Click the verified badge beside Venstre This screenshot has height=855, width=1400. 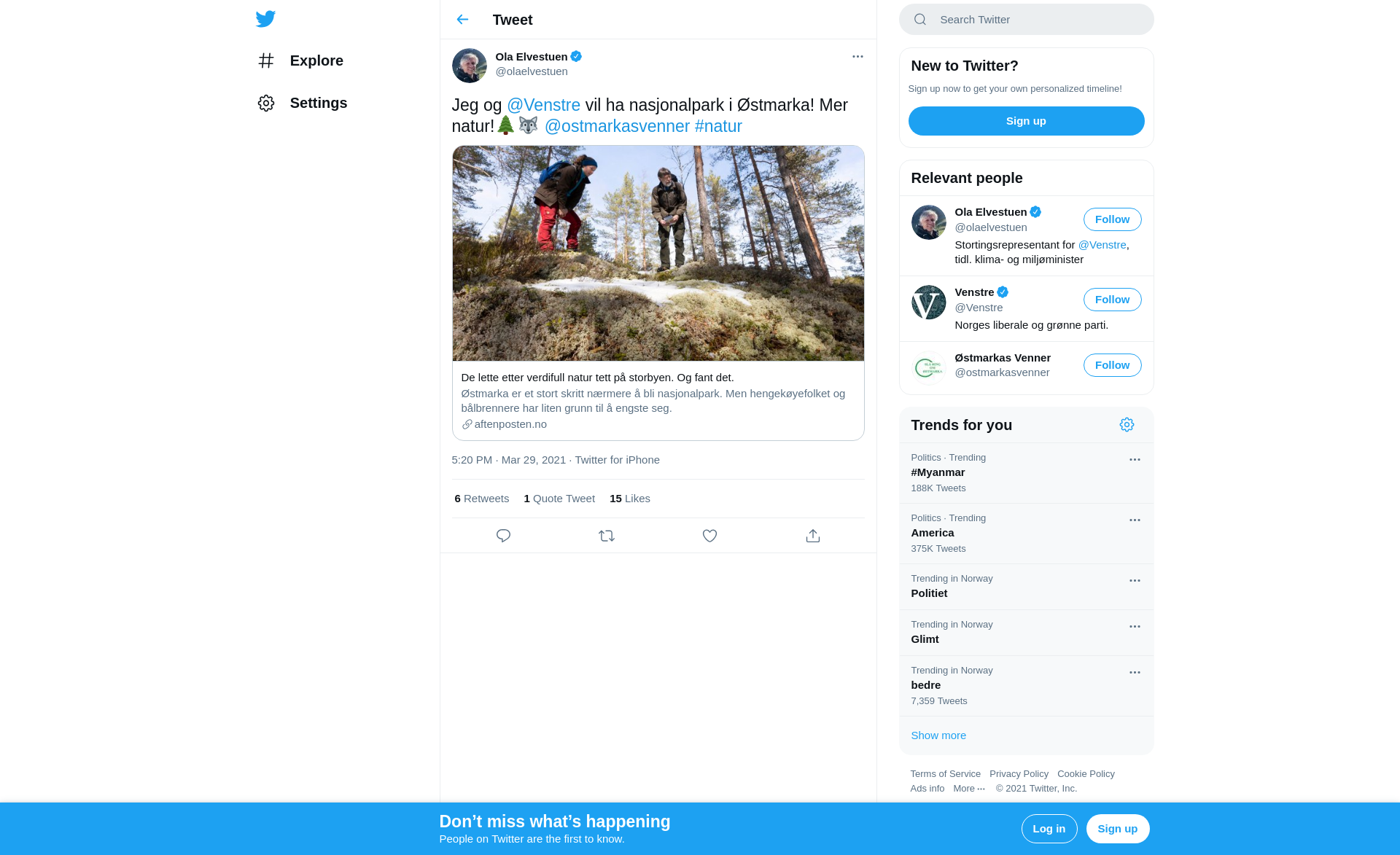1003,292
